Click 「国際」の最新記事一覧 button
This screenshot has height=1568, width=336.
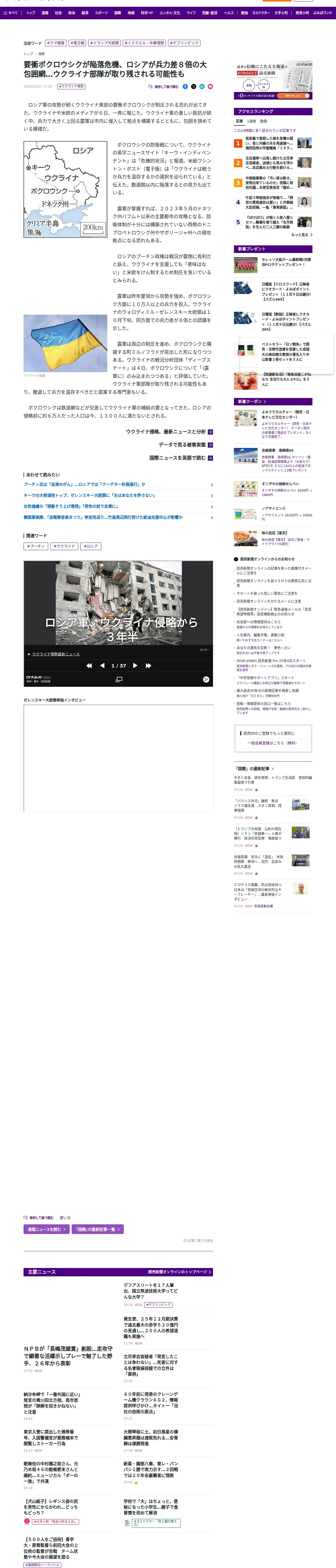(98, 1229)
